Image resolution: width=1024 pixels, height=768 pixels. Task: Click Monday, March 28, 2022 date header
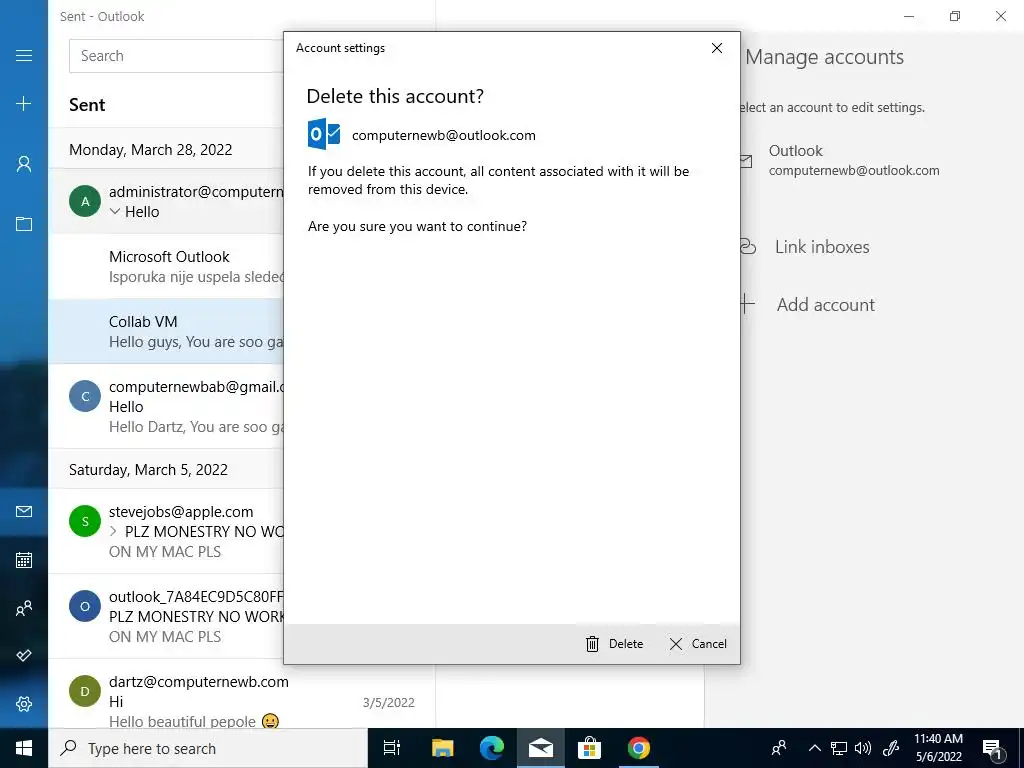pos(151,150)
